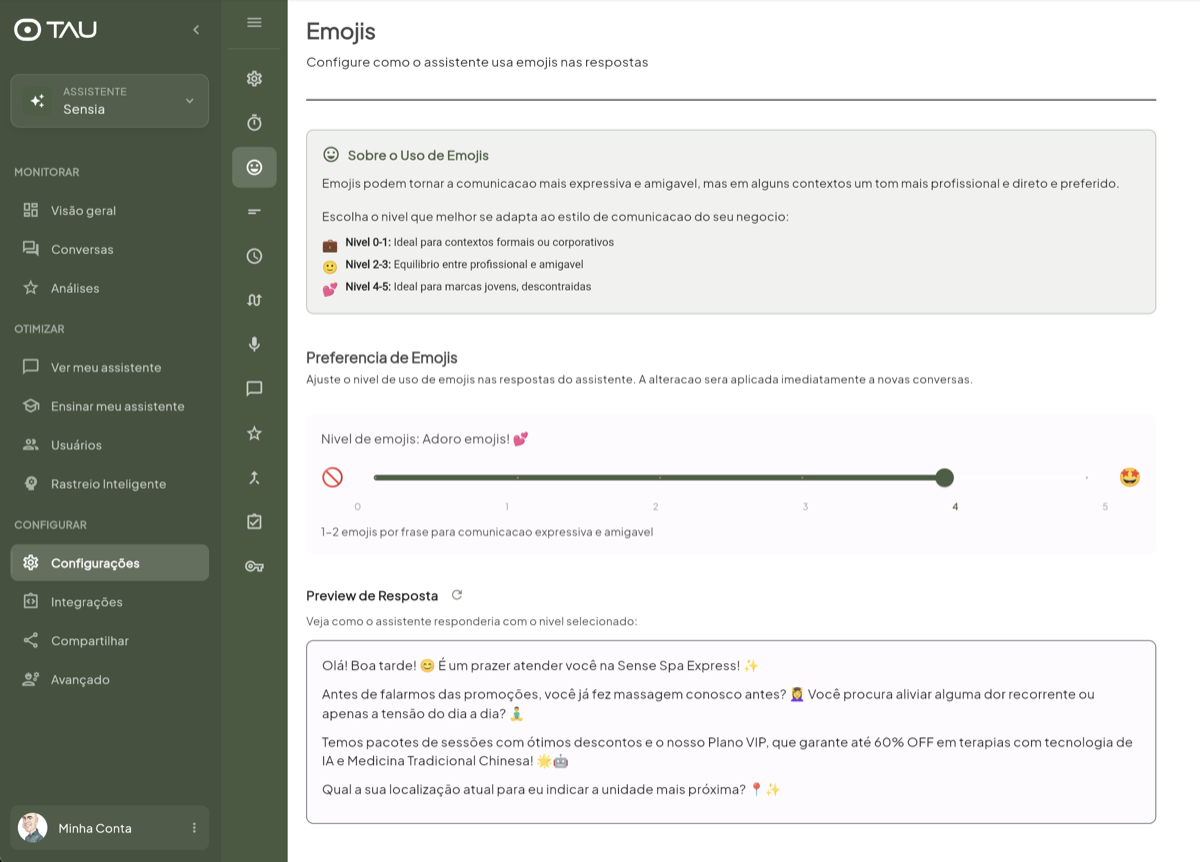
Task: Click the gear icon at top of toolbar
Action: click(254, 78)
